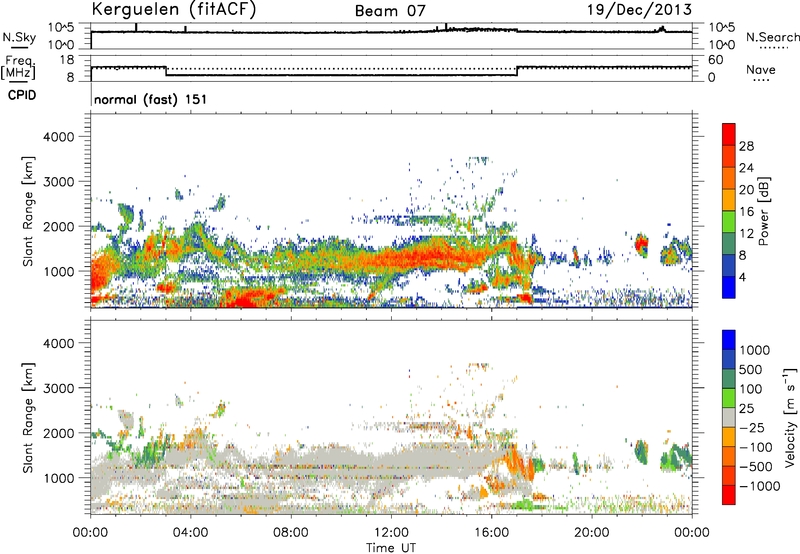Click the '16:00' time axis tick label
This screenshot has height=554, width=800.
[491, 533]
